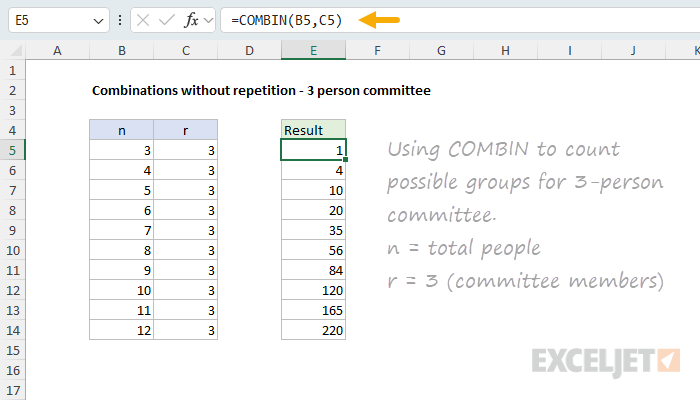Click the result cell showing 35
Screen dimensions: 700x400
click(x=313, y=230)
